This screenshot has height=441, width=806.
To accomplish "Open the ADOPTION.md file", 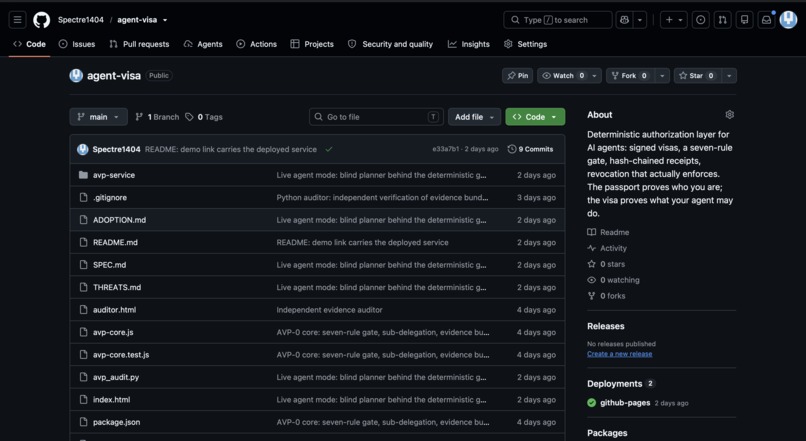I will (119, 220).
